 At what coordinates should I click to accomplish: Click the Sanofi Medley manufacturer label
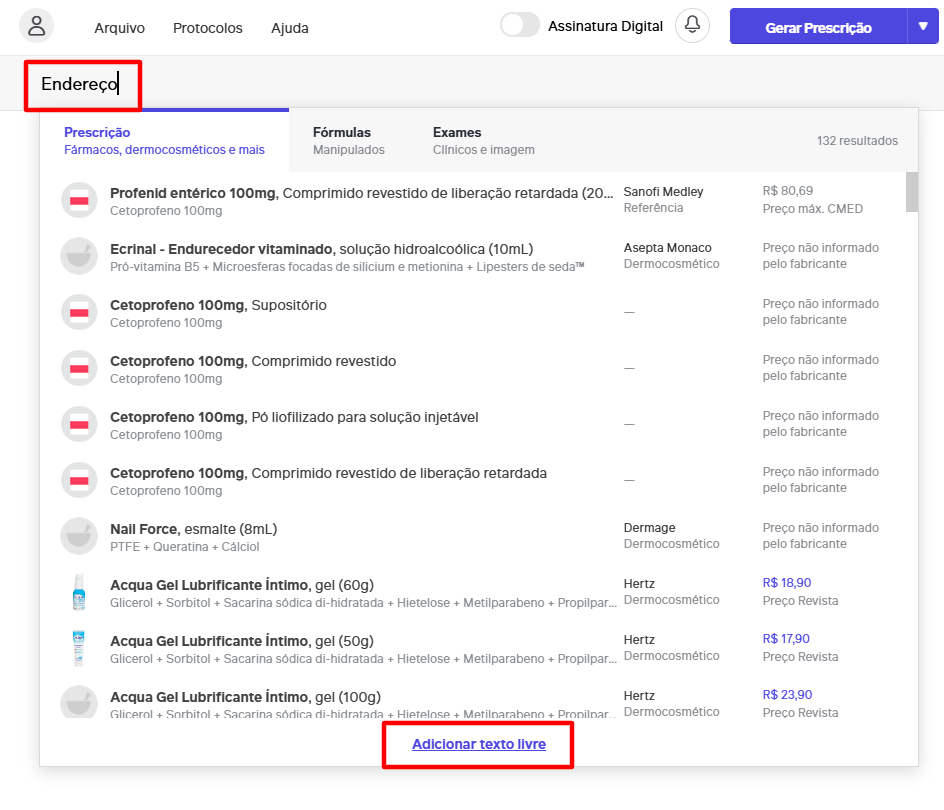663,192
